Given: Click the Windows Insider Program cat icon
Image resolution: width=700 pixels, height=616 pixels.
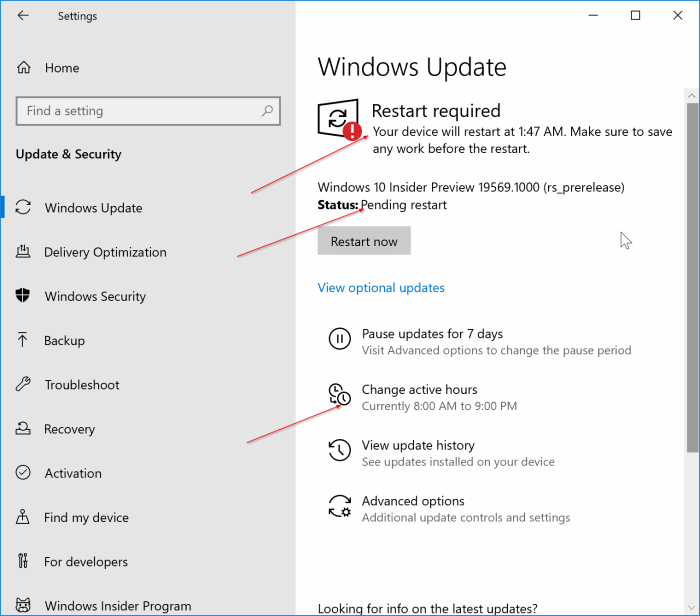Looking at the screenshot, I should coord(23,605).
